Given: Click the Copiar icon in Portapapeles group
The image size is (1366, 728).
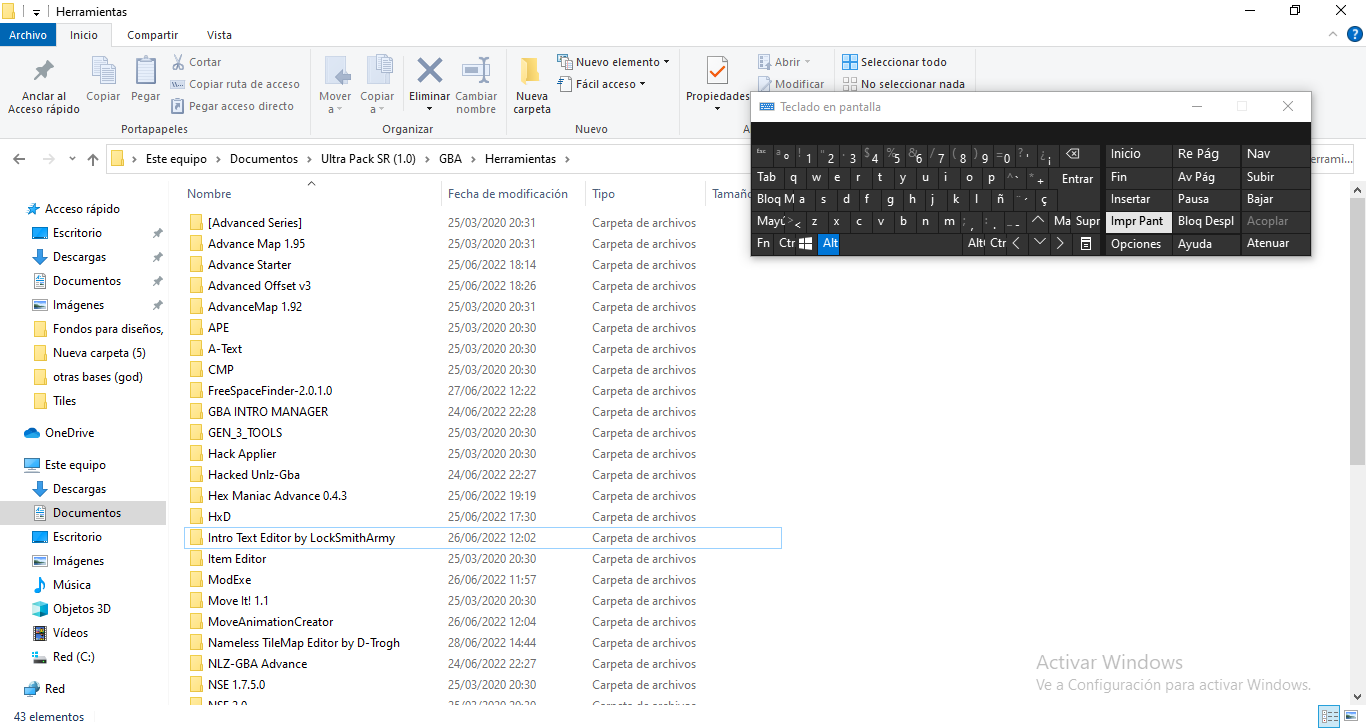Looking at the screenshot, I should 103,72.
